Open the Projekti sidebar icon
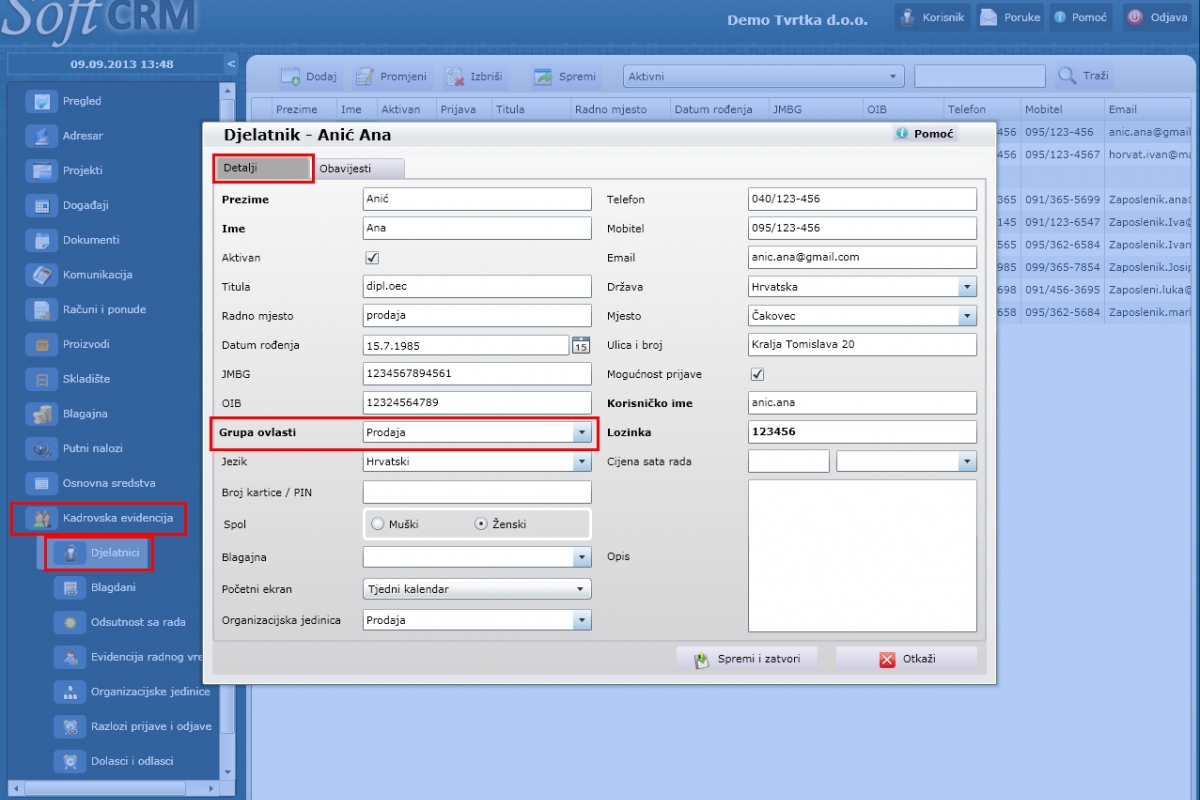This screenshot has width=1200, height=800. click(x=42, y=171)
